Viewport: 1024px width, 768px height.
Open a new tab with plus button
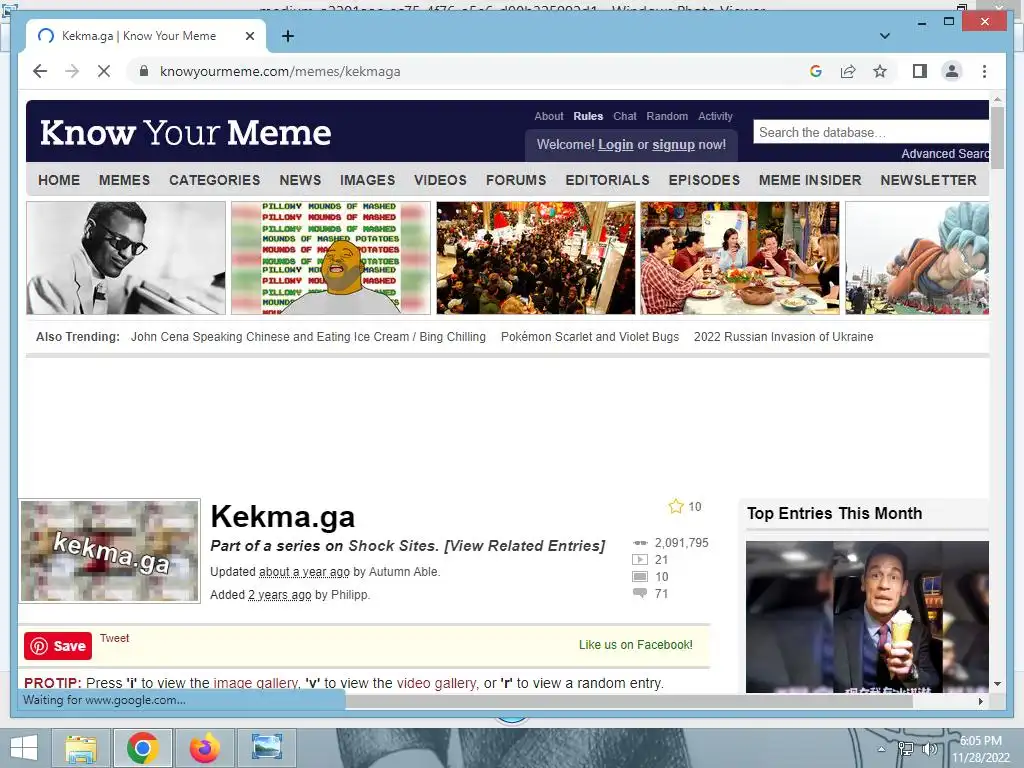click(287, 36)
